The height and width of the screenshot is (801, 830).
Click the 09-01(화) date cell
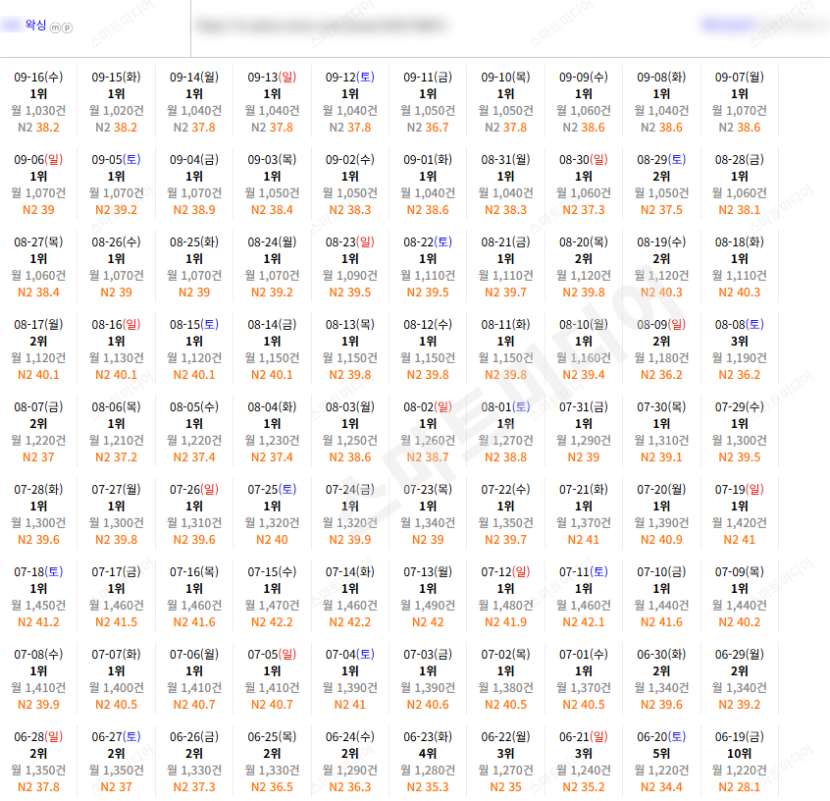click(428, 184)
